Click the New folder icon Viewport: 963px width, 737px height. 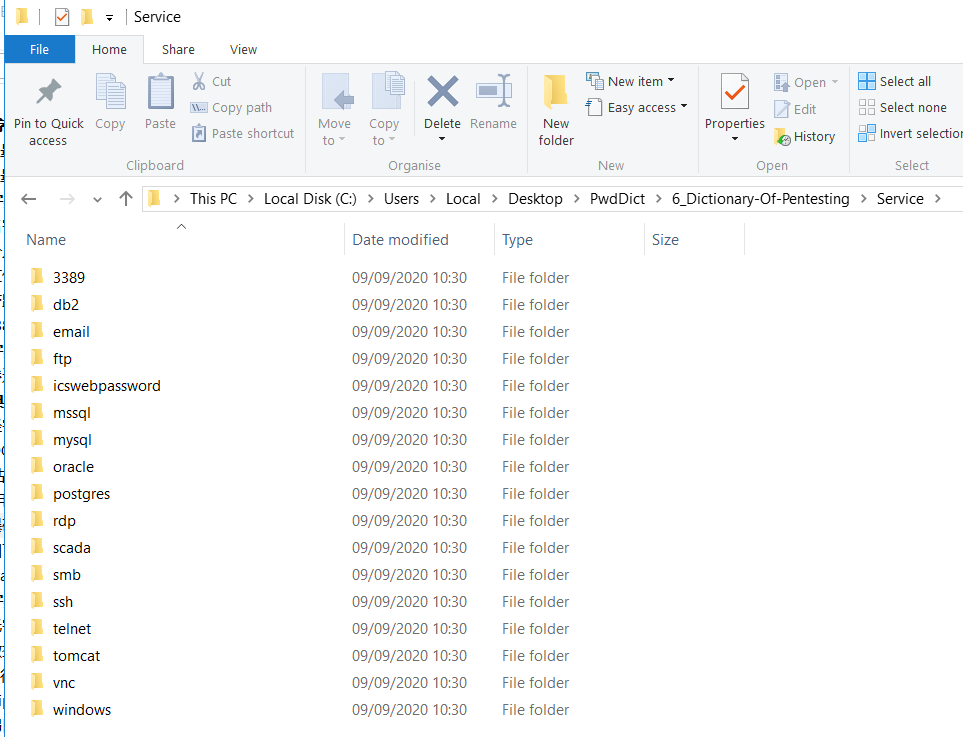pos(556,93)
